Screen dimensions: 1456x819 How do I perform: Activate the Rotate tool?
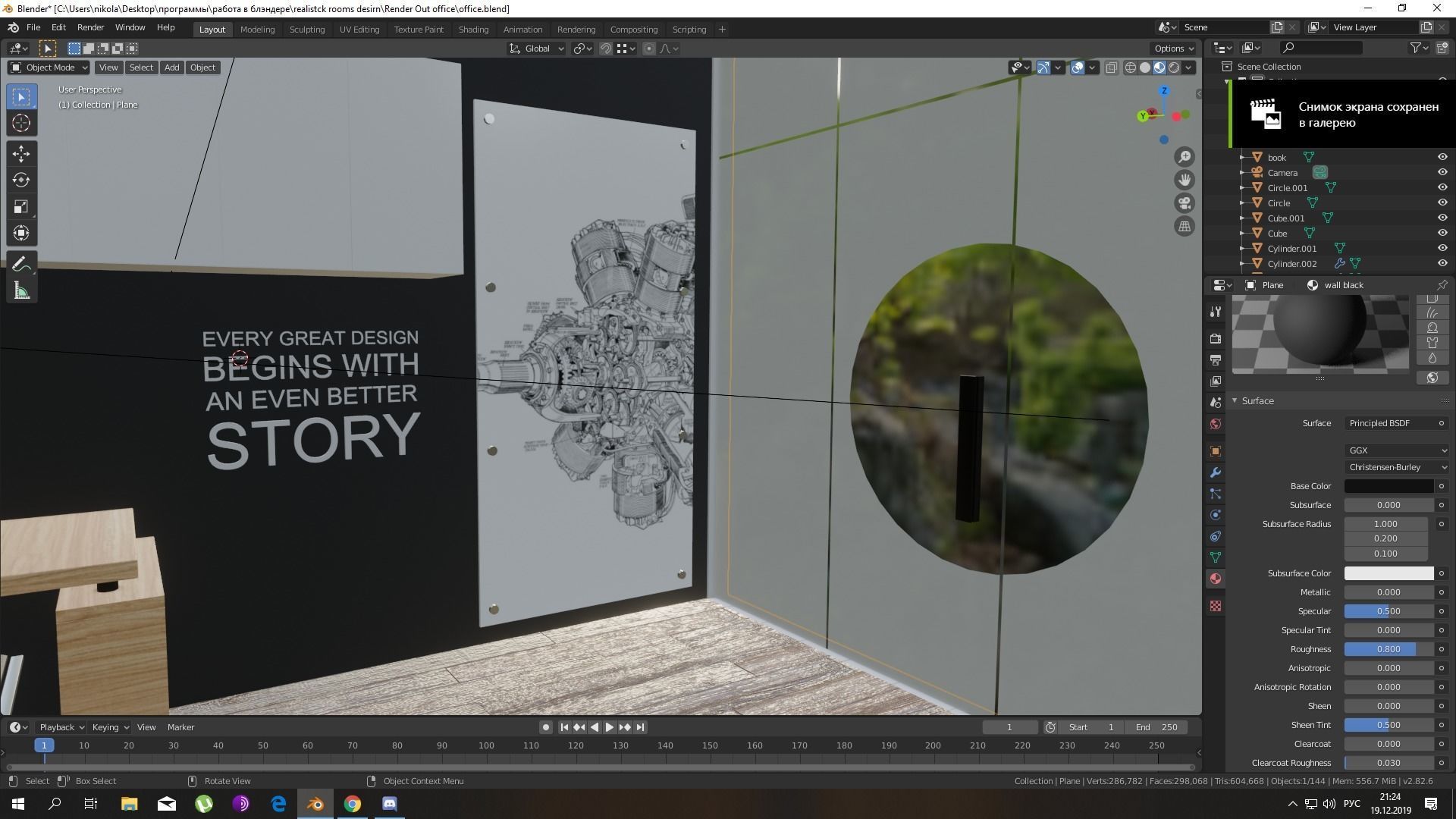pos(21,180)
